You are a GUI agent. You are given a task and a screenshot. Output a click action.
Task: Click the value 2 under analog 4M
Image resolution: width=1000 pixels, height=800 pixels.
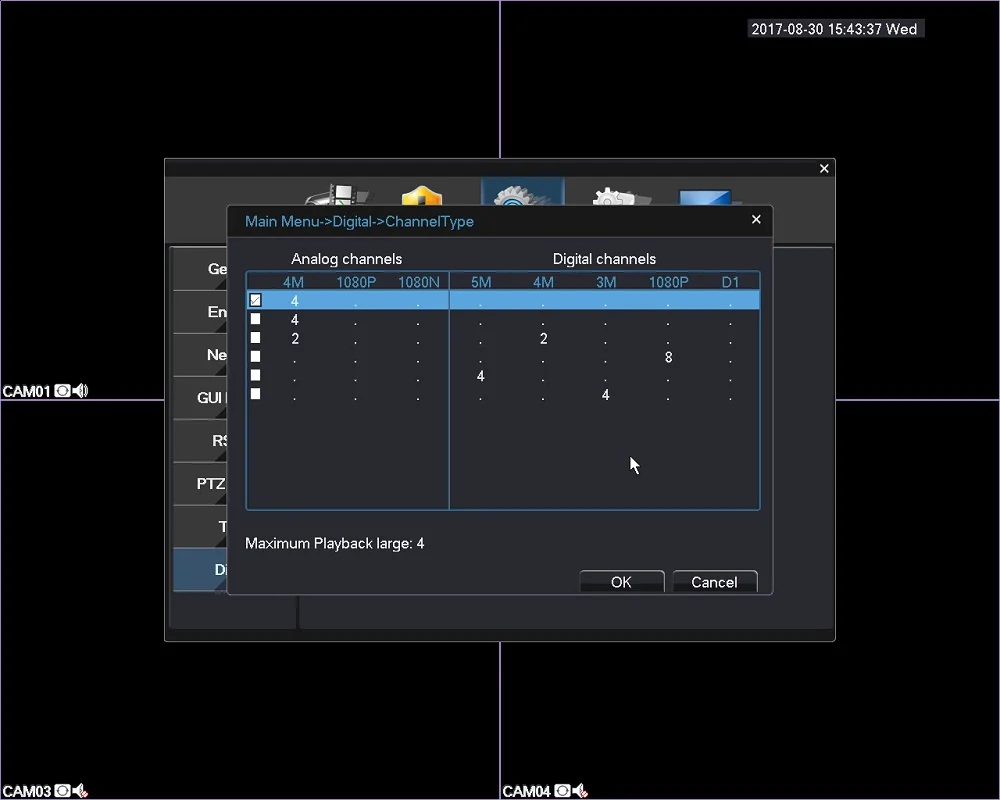pyautogui.click(x=295, y=338)
